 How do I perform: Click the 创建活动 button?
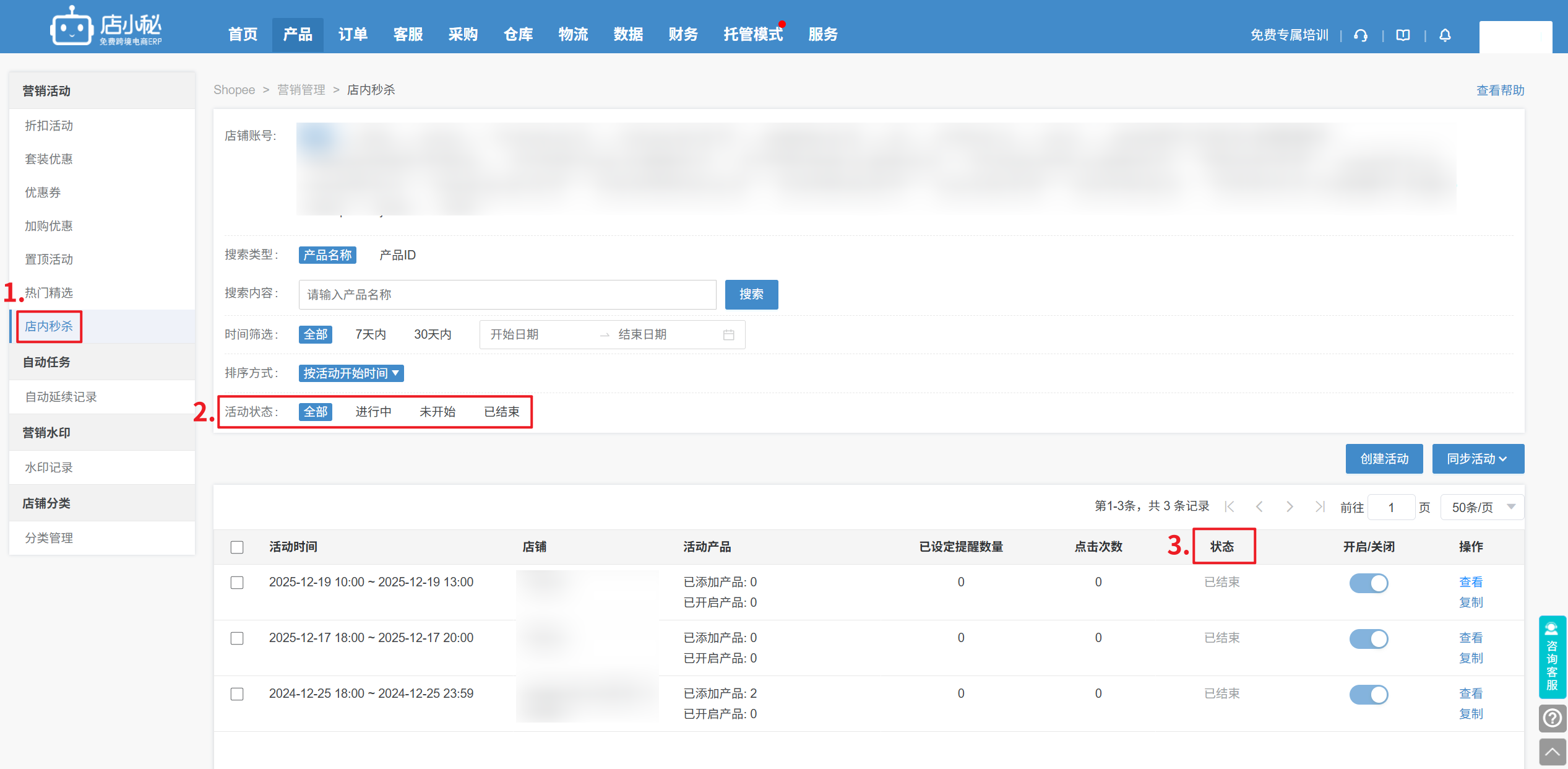1384,458
